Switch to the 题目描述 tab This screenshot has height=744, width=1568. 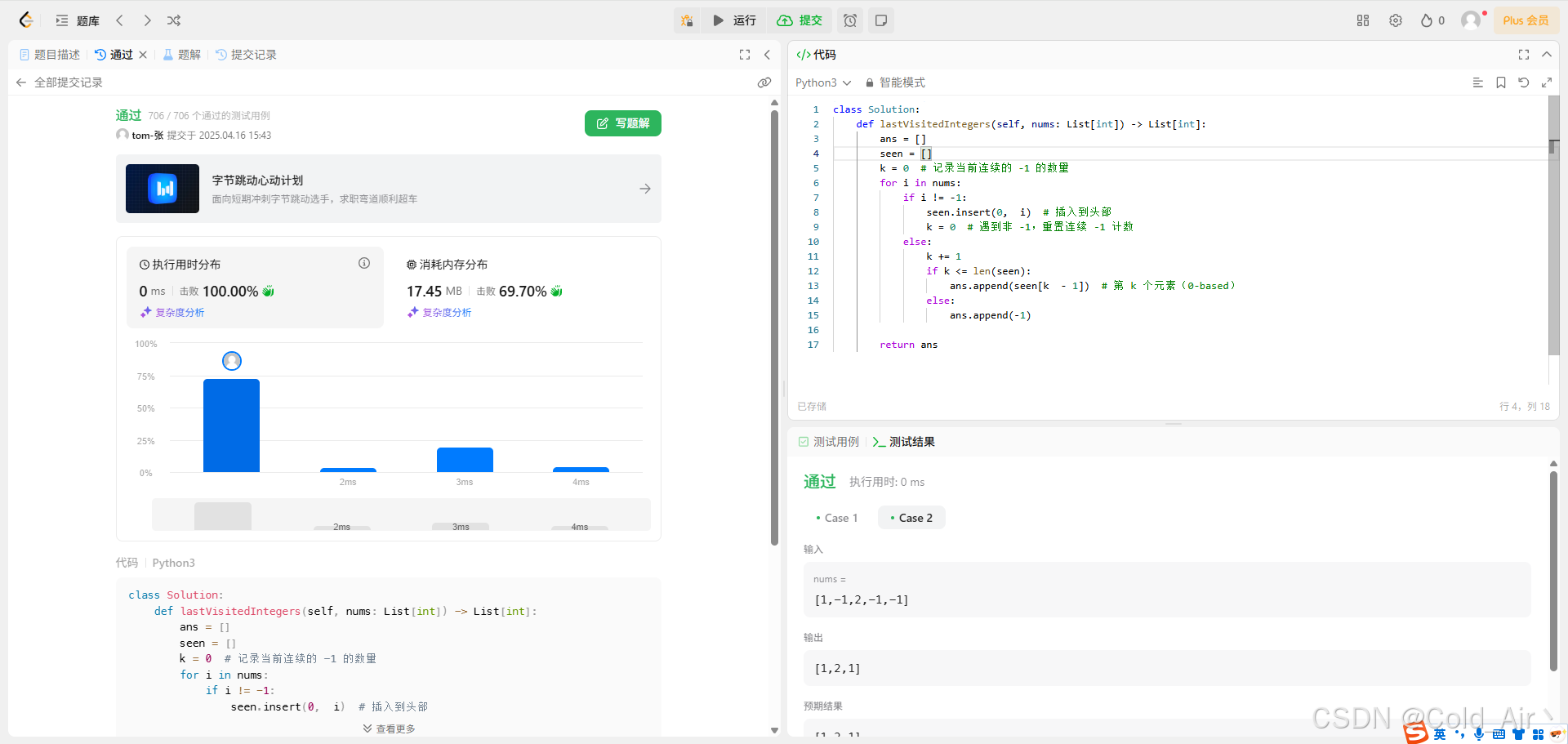click(x=50, y=55)
